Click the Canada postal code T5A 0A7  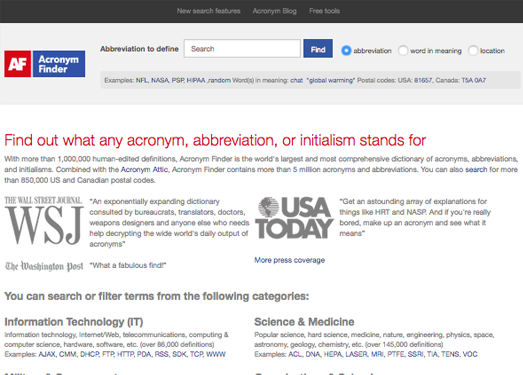(474, 80)
